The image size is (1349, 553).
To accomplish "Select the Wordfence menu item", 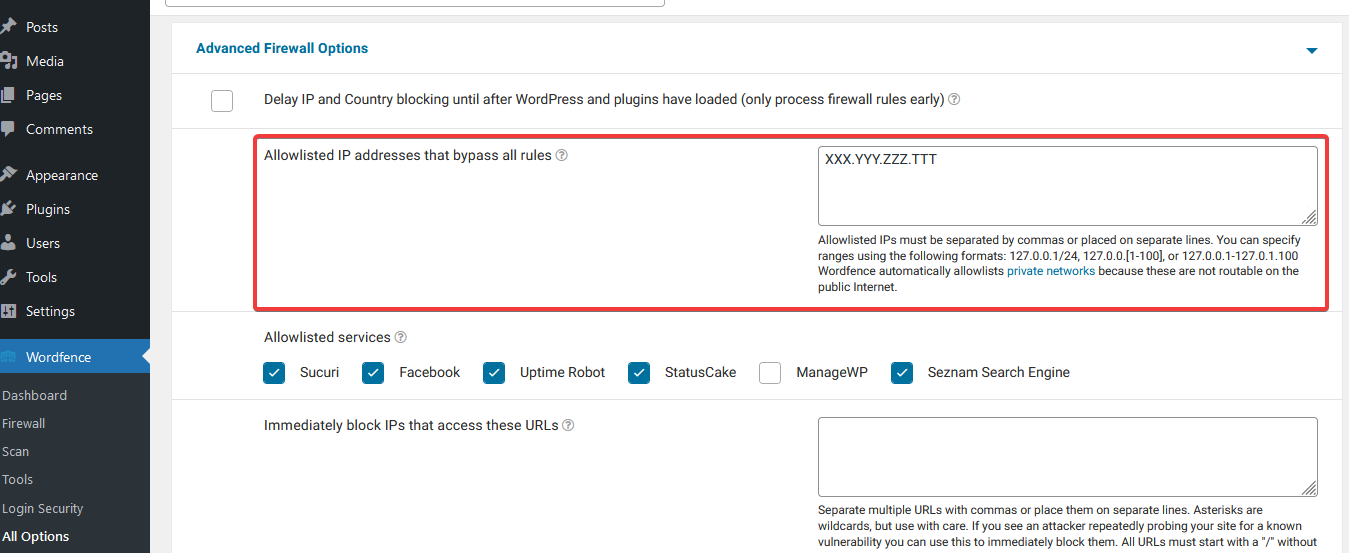I will [75, 357].
